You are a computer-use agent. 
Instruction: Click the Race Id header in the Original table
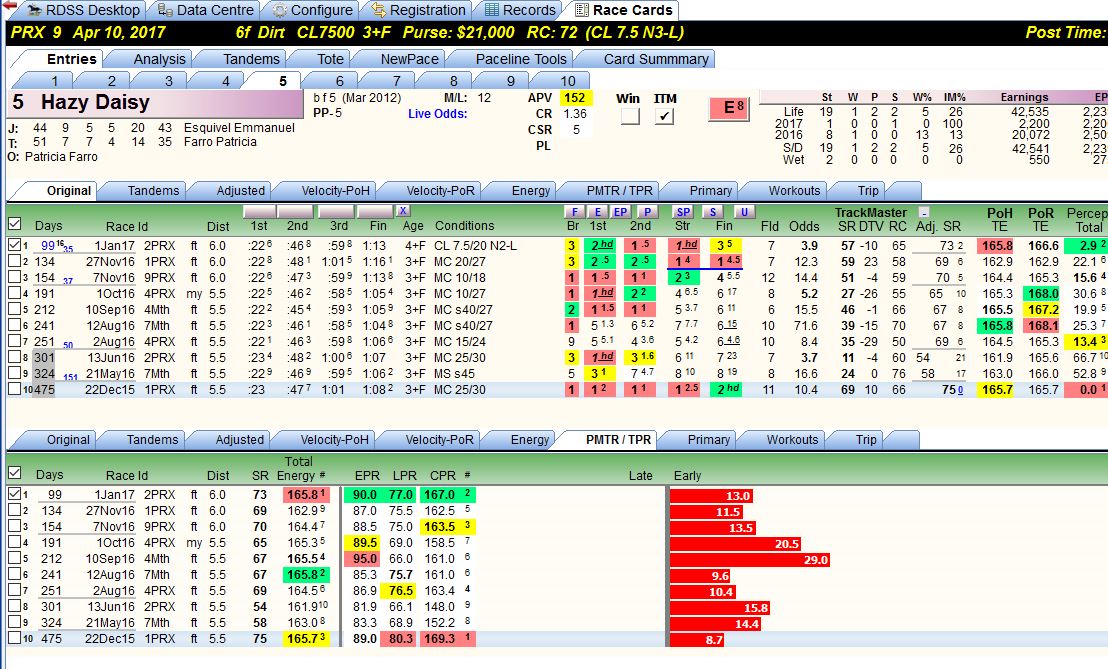[126, 226]
